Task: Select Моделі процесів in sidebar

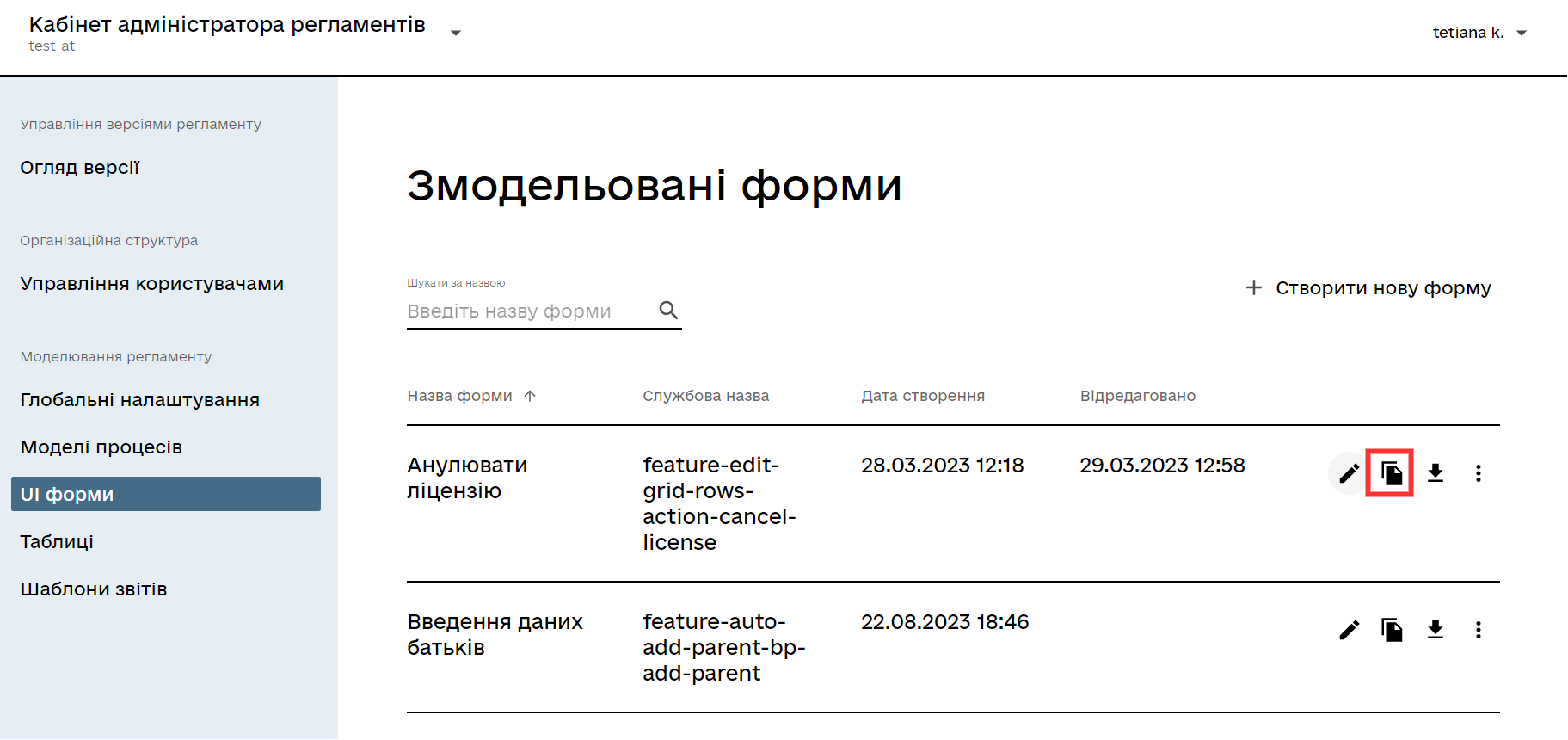Action: coord(101,447)
